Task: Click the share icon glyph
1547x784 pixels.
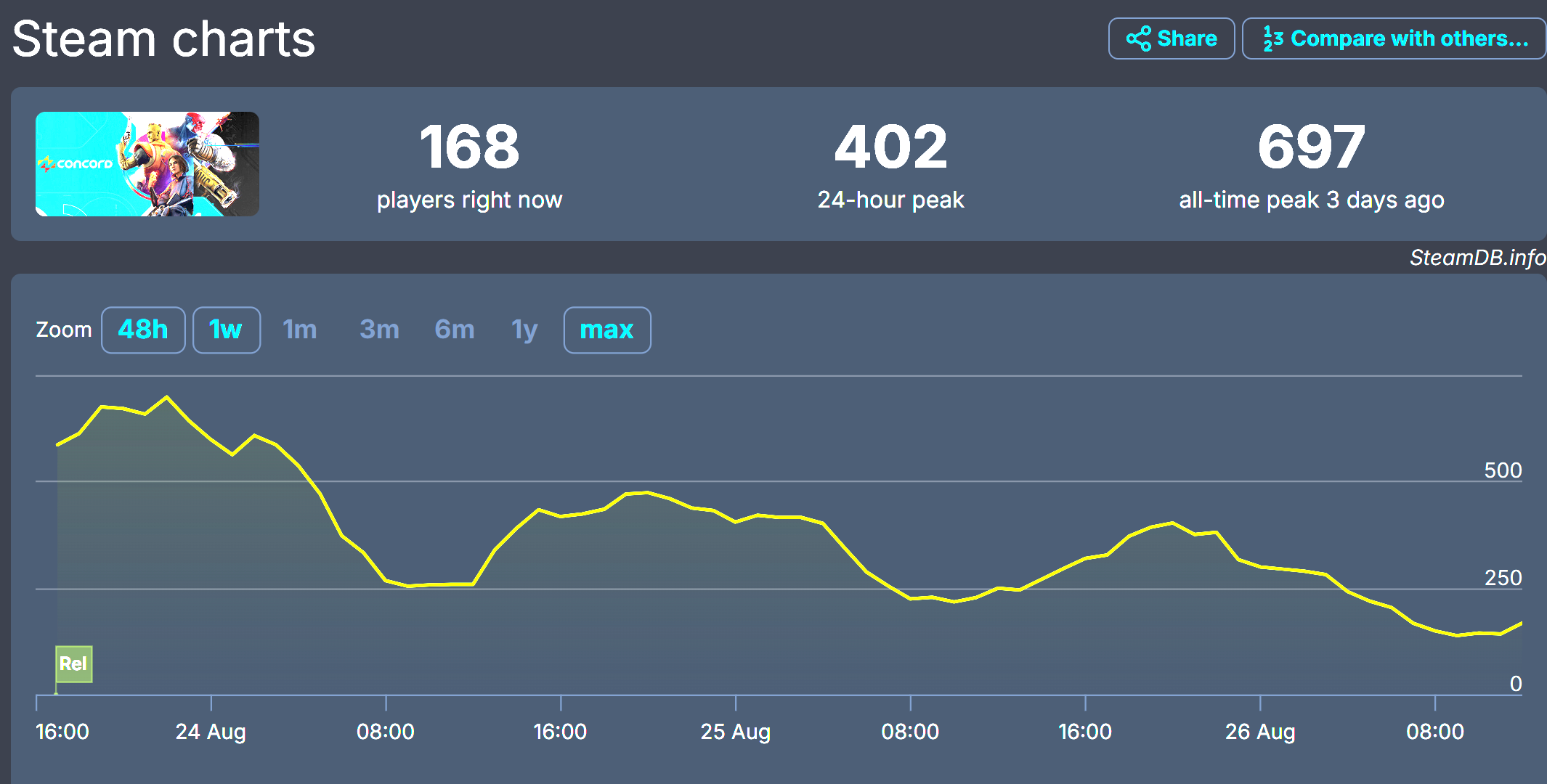Action: click(x=1138, y=38)
